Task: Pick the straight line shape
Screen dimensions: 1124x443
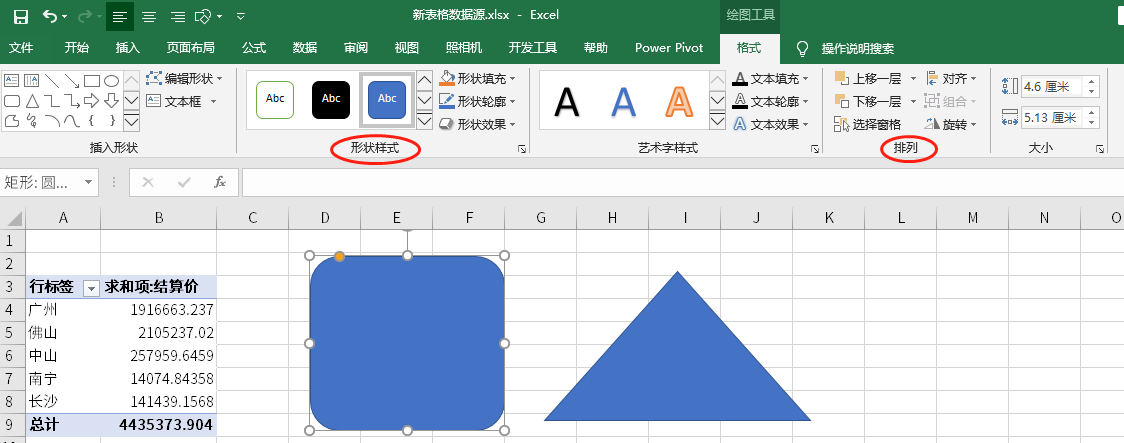Action: pos(52,80)
